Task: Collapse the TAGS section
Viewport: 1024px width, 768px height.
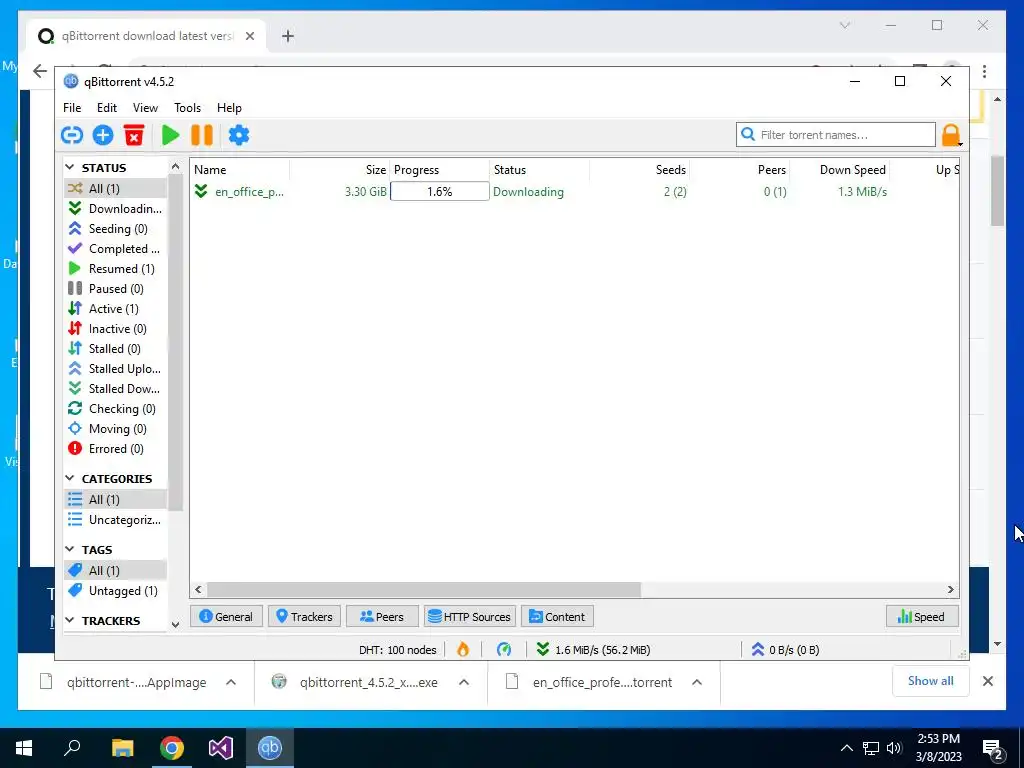Action: click(x=70, y=550)
